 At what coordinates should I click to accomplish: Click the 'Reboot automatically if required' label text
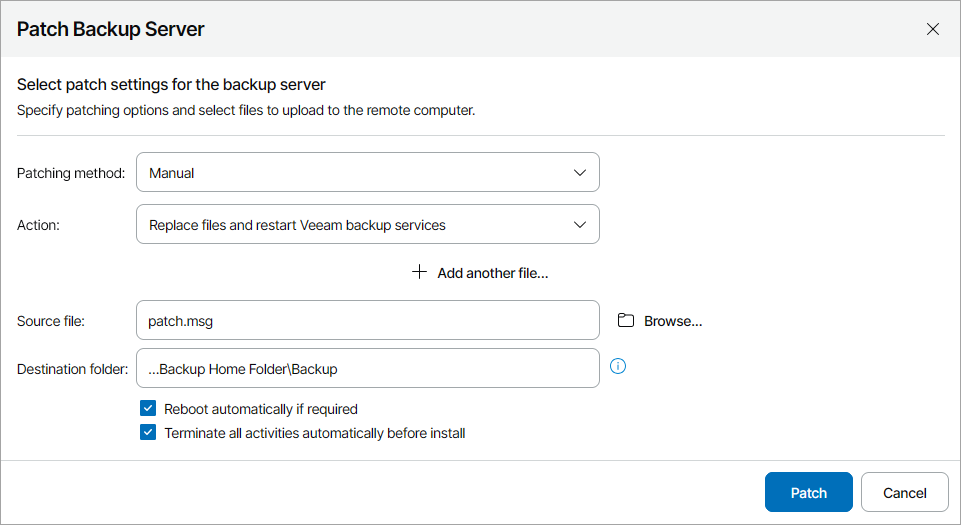260,409
